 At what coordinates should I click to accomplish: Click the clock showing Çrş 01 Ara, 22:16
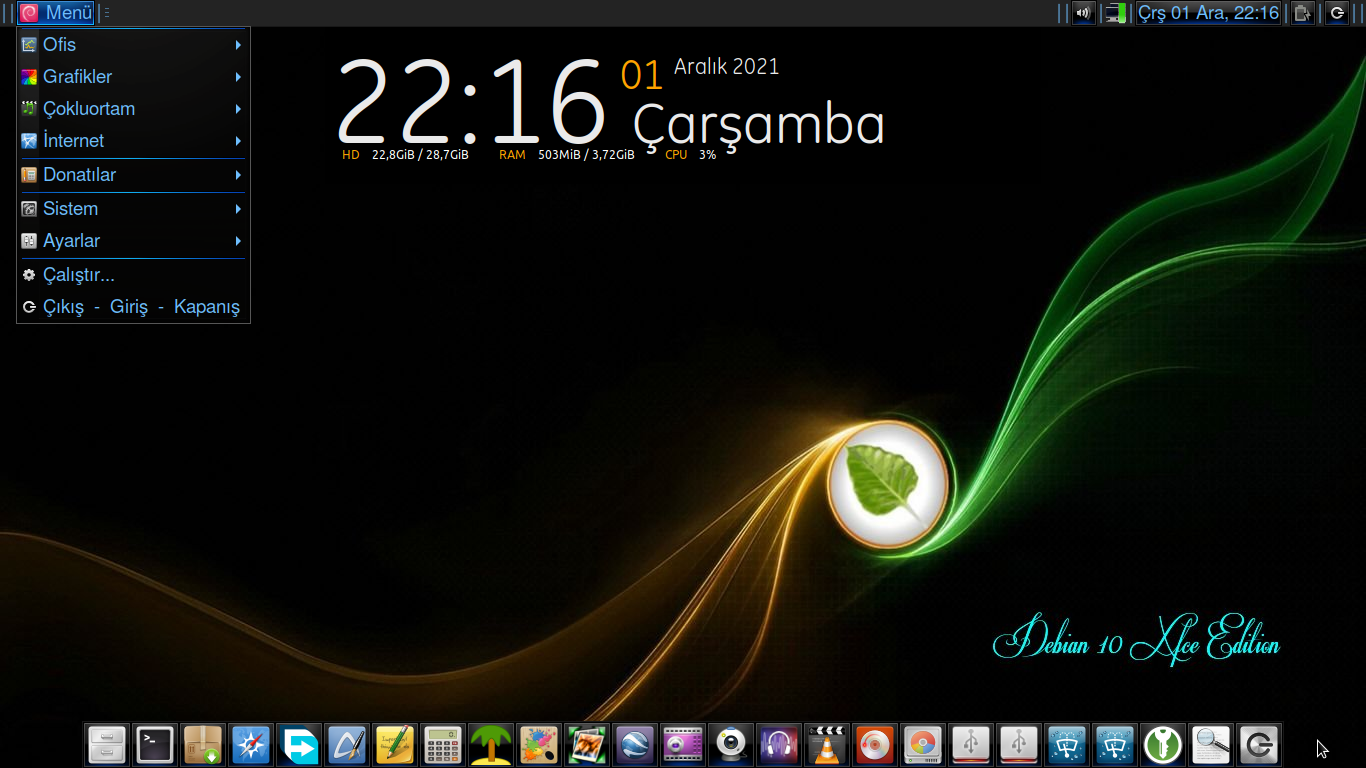[x=1208, y=13]
